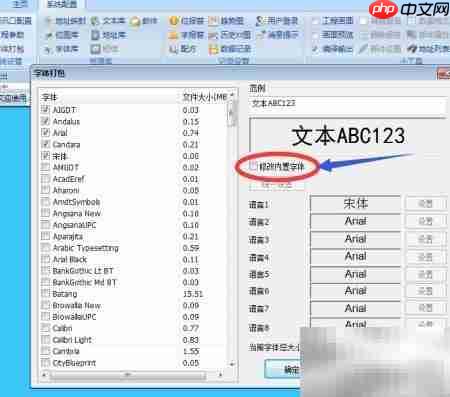Click the 宋体 font box for 语言1
Screen dimensions: 450x397
(356, 203)
